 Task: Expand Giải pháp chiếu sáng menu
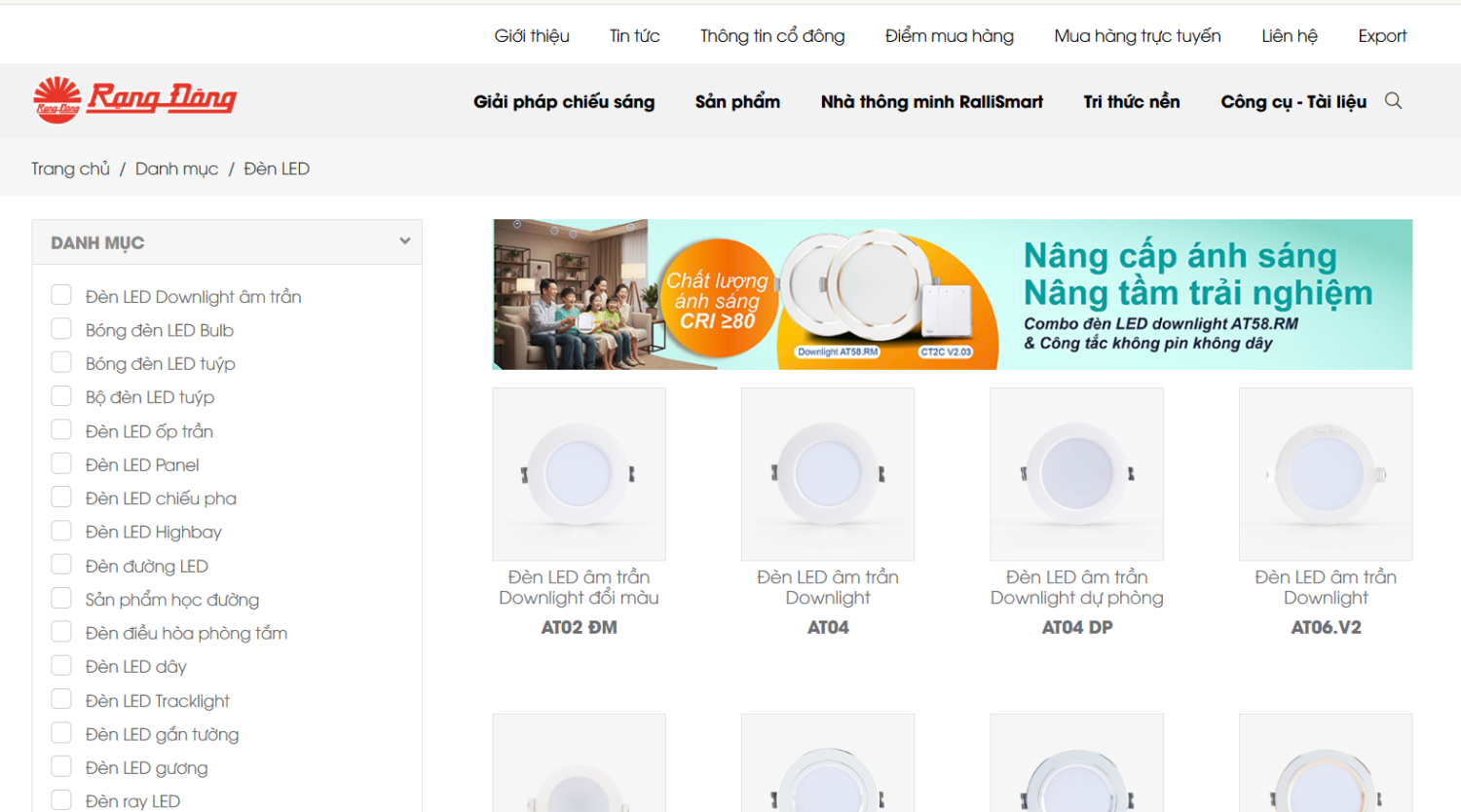pos(564,101)
